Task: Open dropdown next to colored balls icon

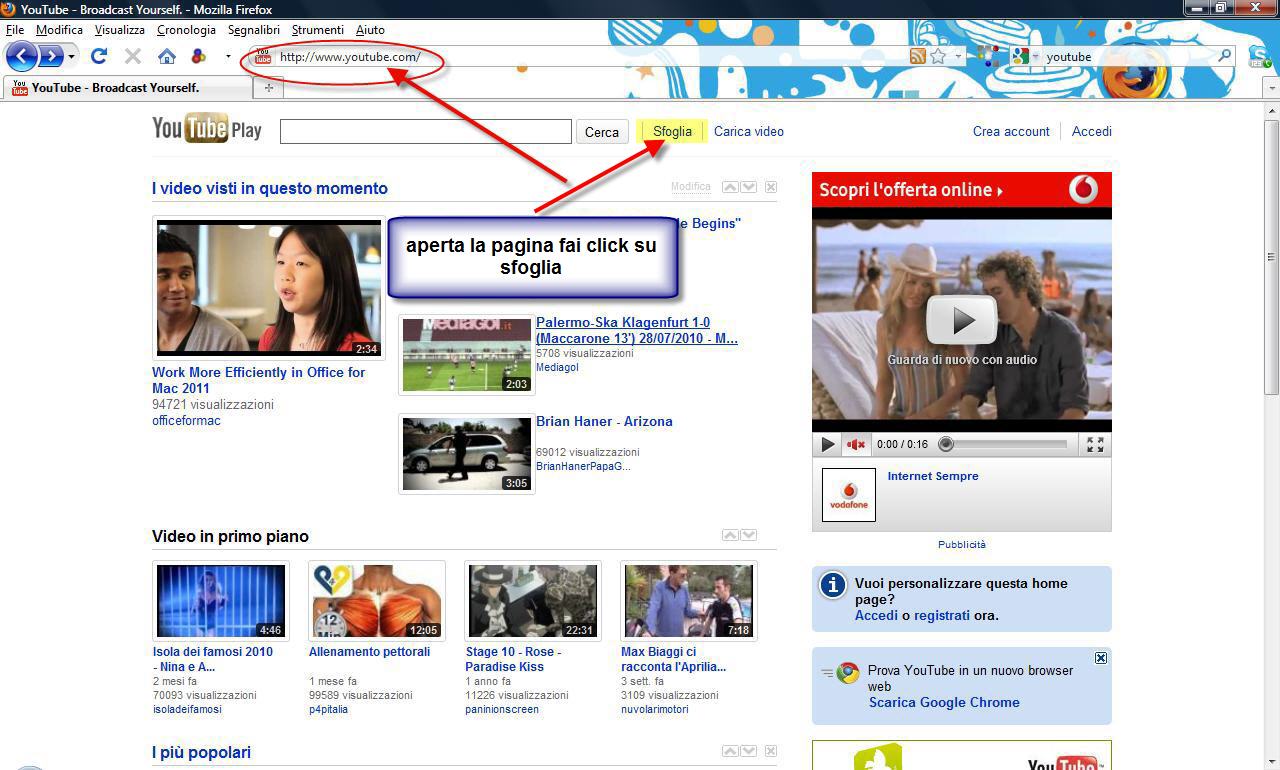Action: [228, 56]
